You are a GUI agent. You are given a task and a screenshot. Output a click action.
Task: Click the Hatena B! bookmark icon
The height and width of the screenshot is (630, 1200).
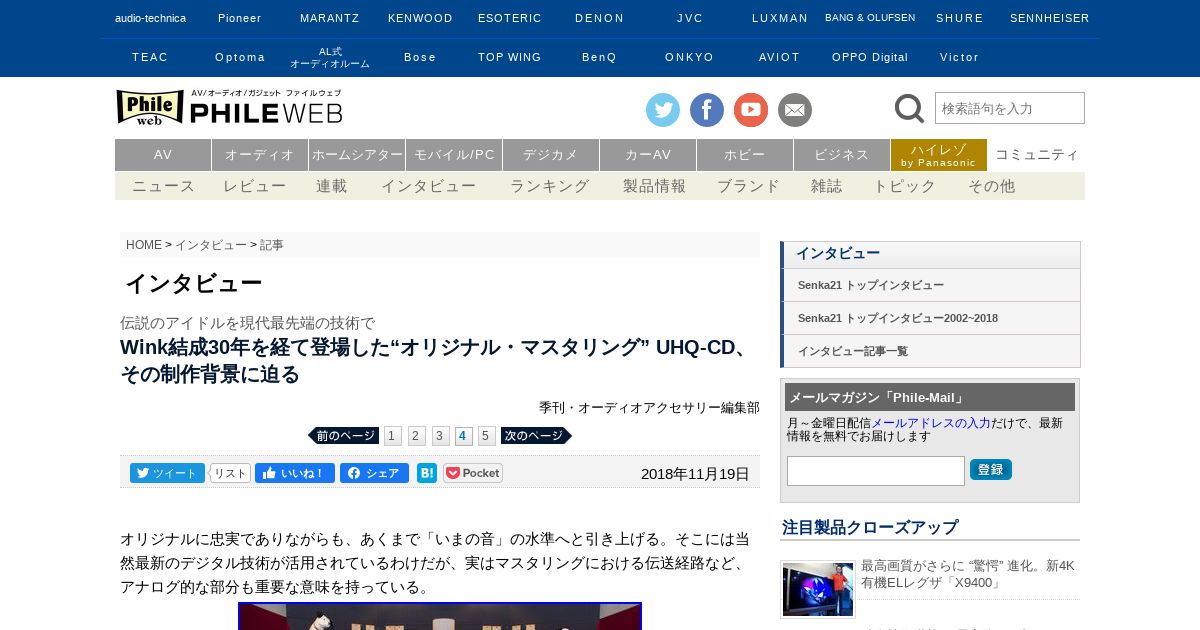click(x=427, y=473)
